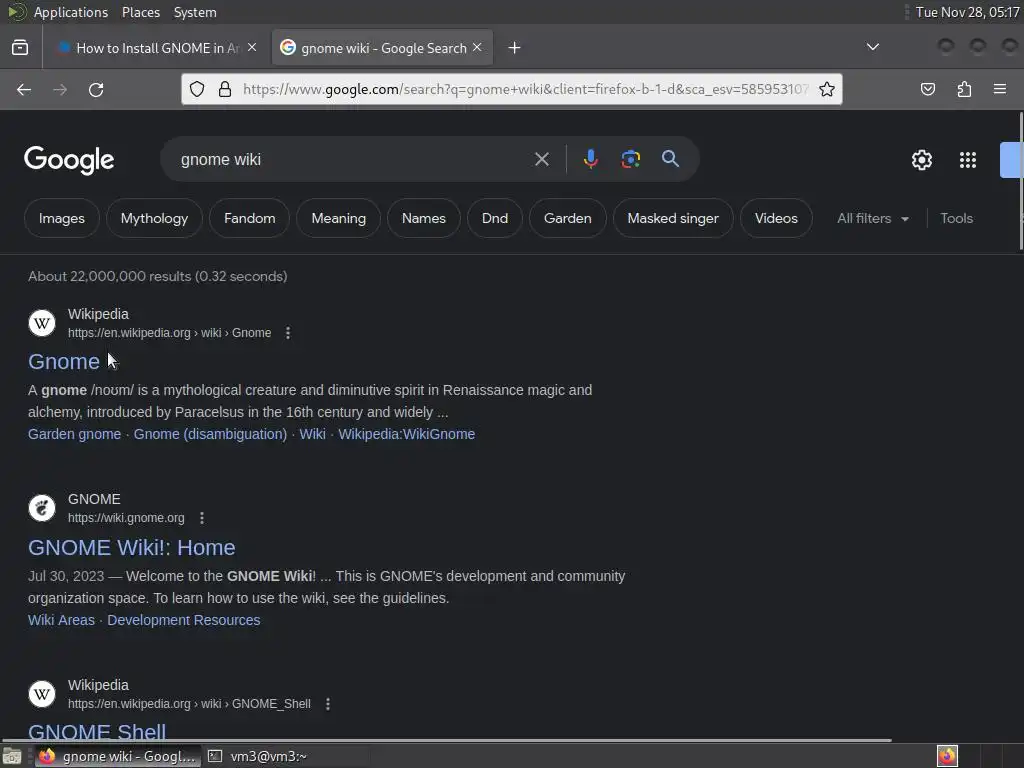Clear the Google search box text
This screenshot has width=1024, height=768.
(541, 159)
